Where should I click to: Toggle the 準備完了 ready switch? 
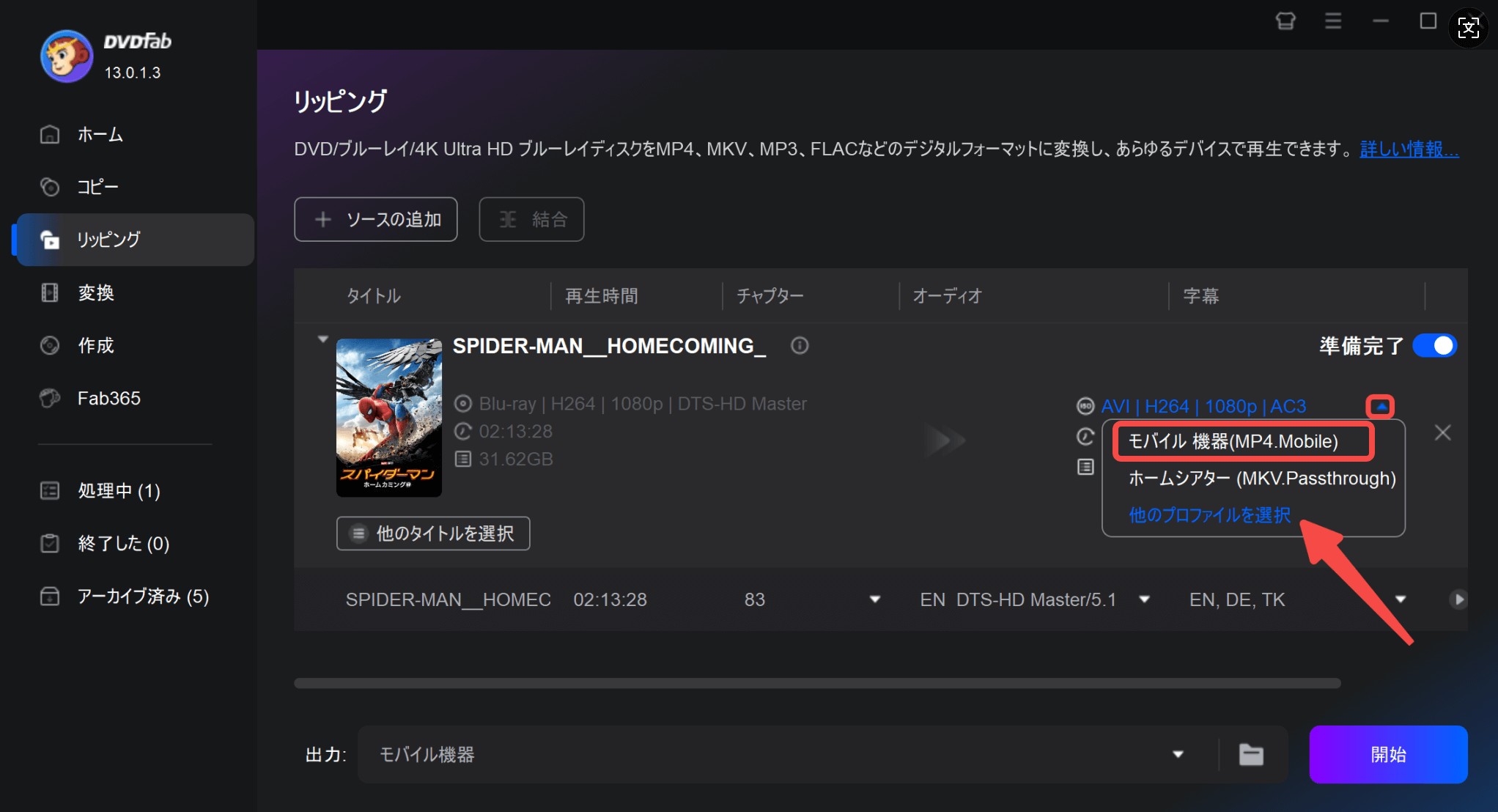point(1434,346)
